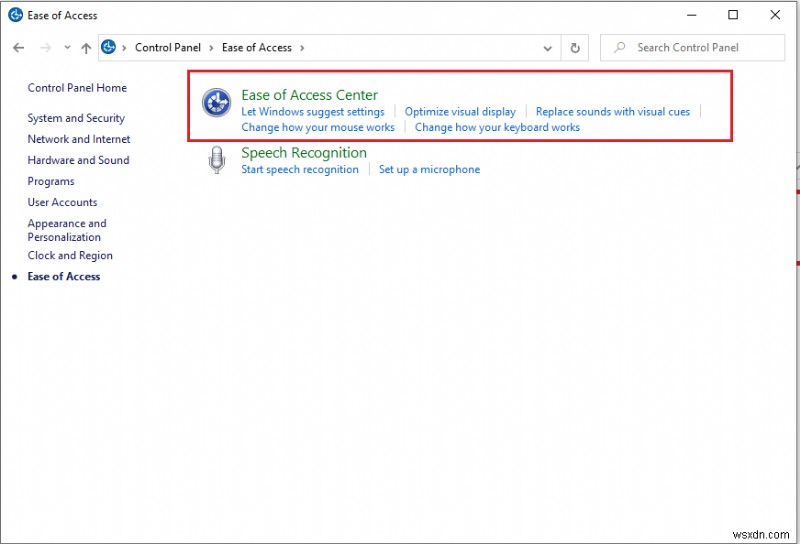Screen dimensions: 800x544
Task: Open Control Panel Home
Action: click(x=77, y=88)
